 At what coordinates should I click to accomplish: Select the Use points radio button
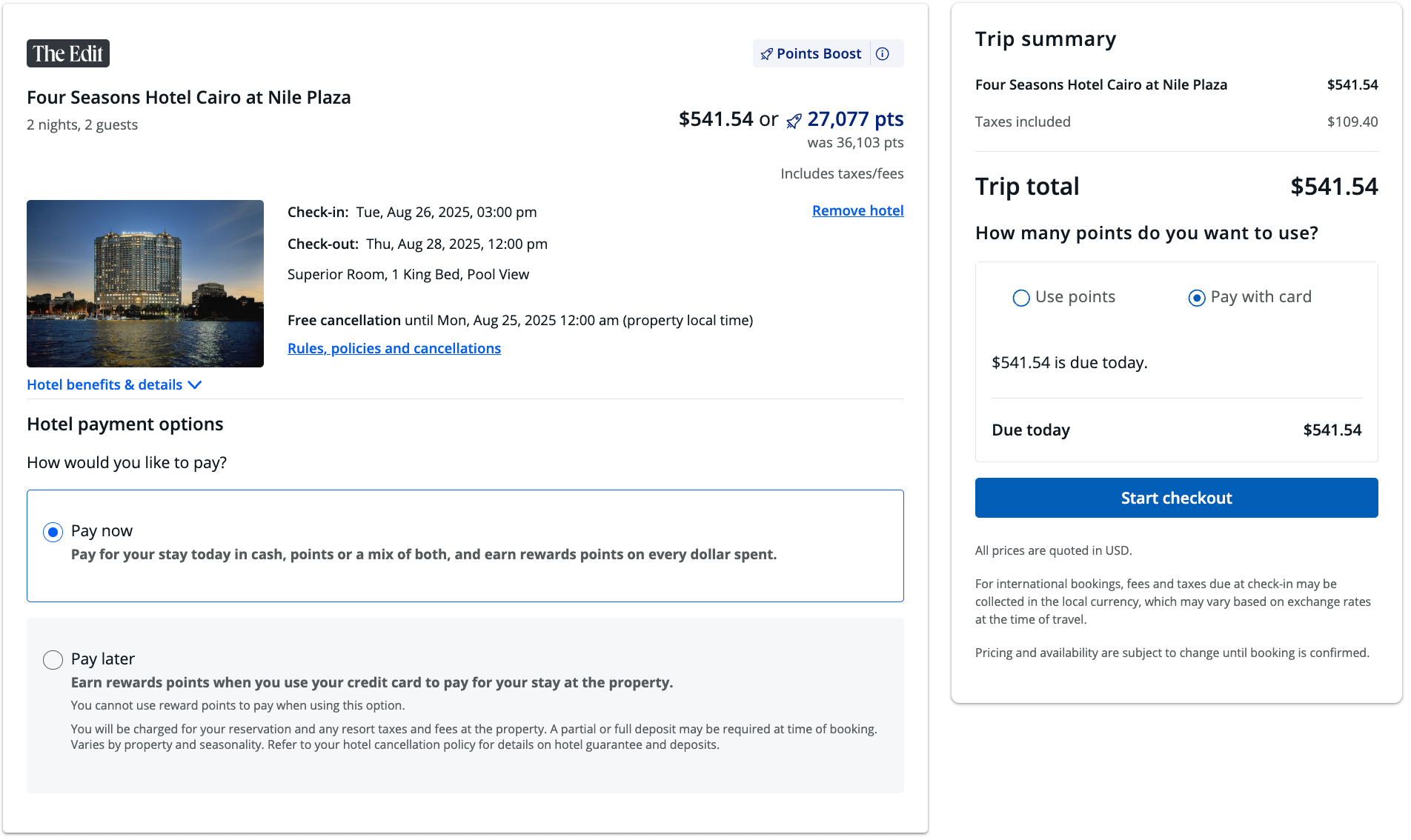(x=1021, y=298)
